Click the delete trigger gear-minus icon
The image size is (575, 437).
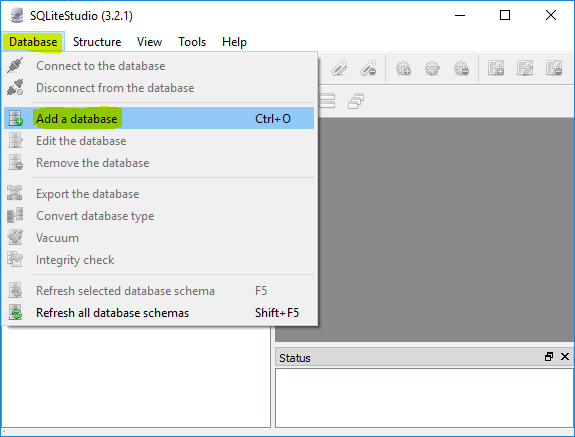[461, 68]
